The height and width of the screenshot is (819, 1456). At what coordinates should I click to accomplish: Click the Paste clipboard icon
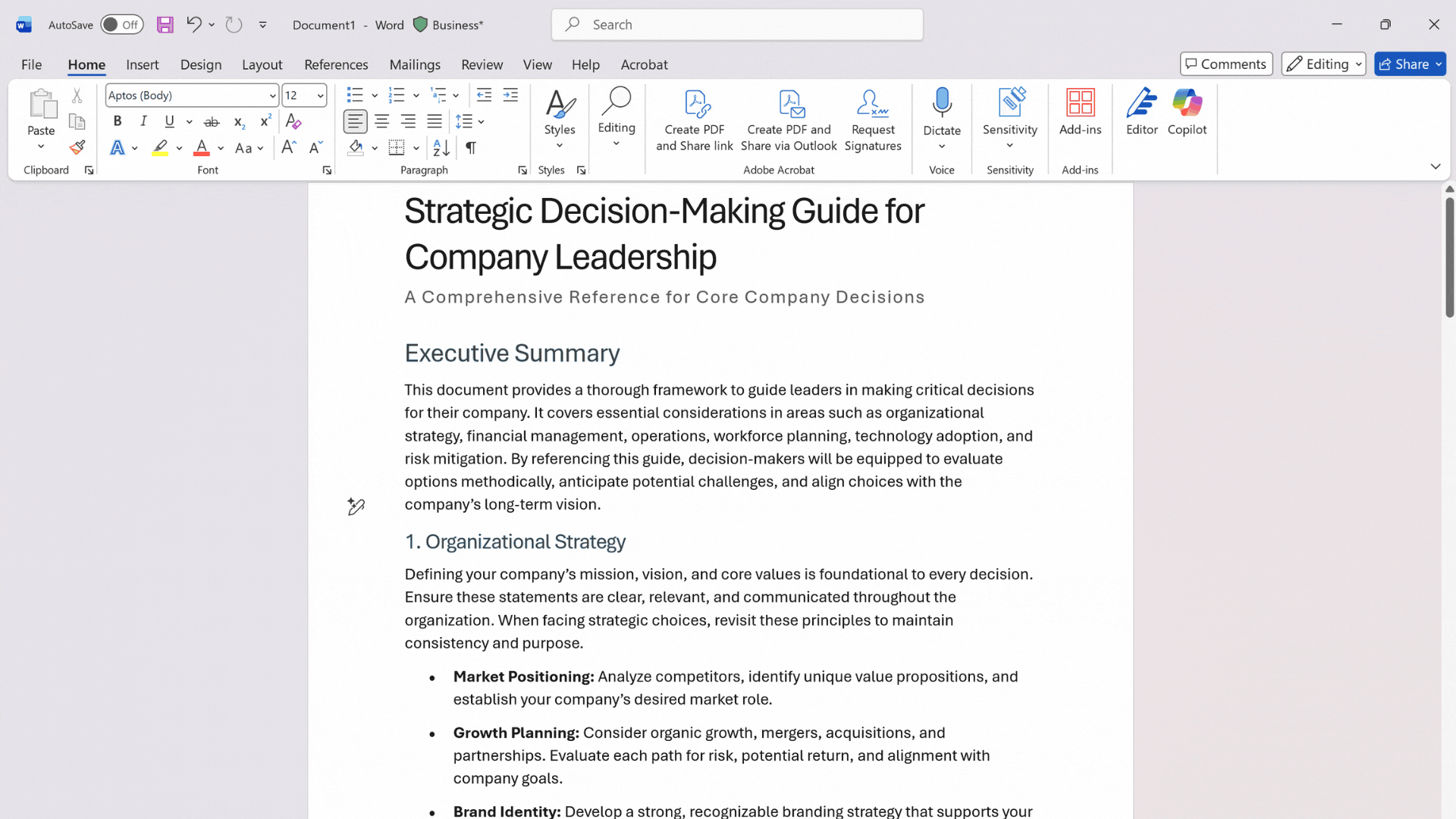(x=42, y=105)
